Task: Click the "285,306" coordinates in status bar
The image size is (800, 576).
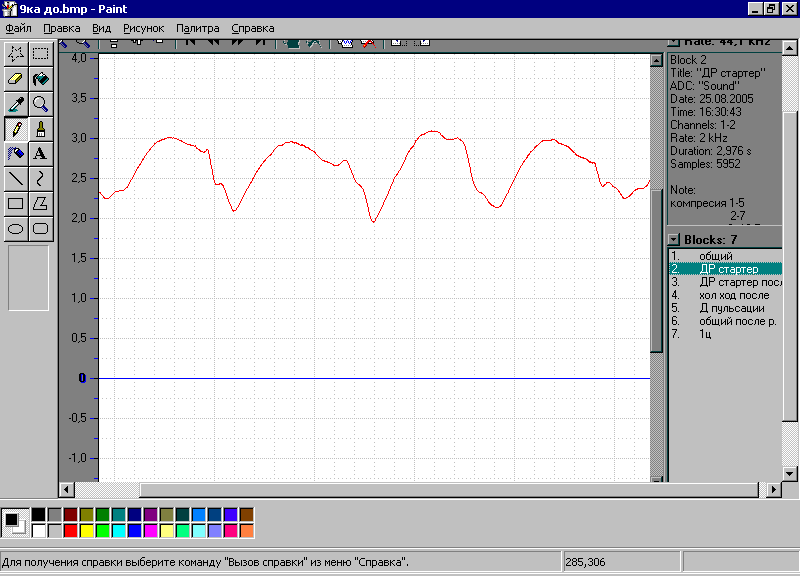Action: tap(585, 562)
